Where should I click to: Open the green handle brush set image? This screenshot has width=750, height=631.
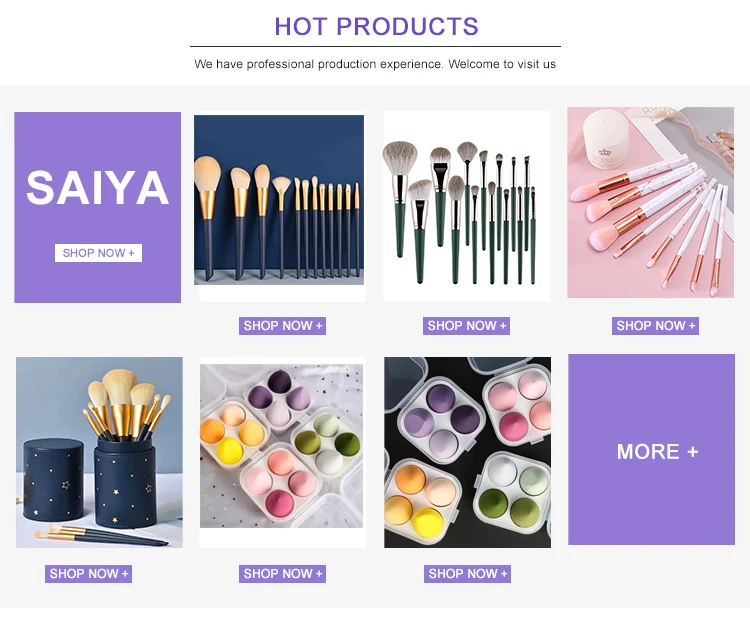(x=467, y=206)
